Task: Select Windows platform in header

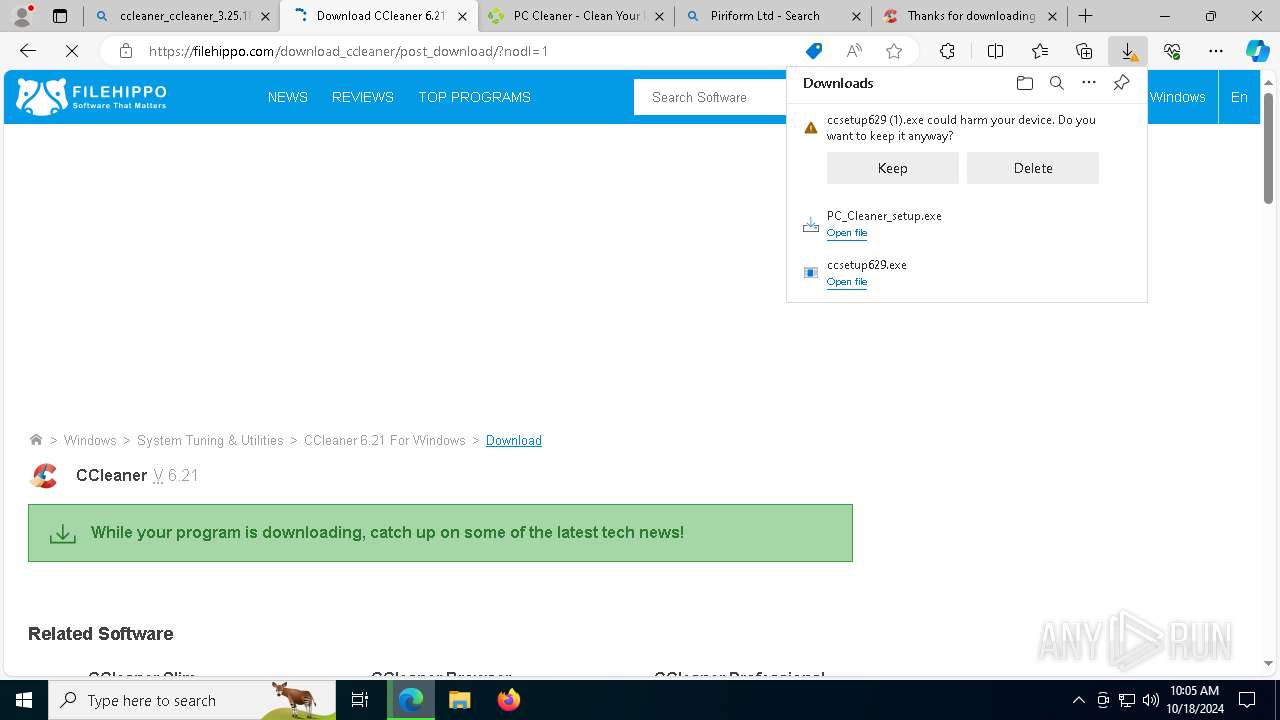Action: click(x=1177, y=97)
